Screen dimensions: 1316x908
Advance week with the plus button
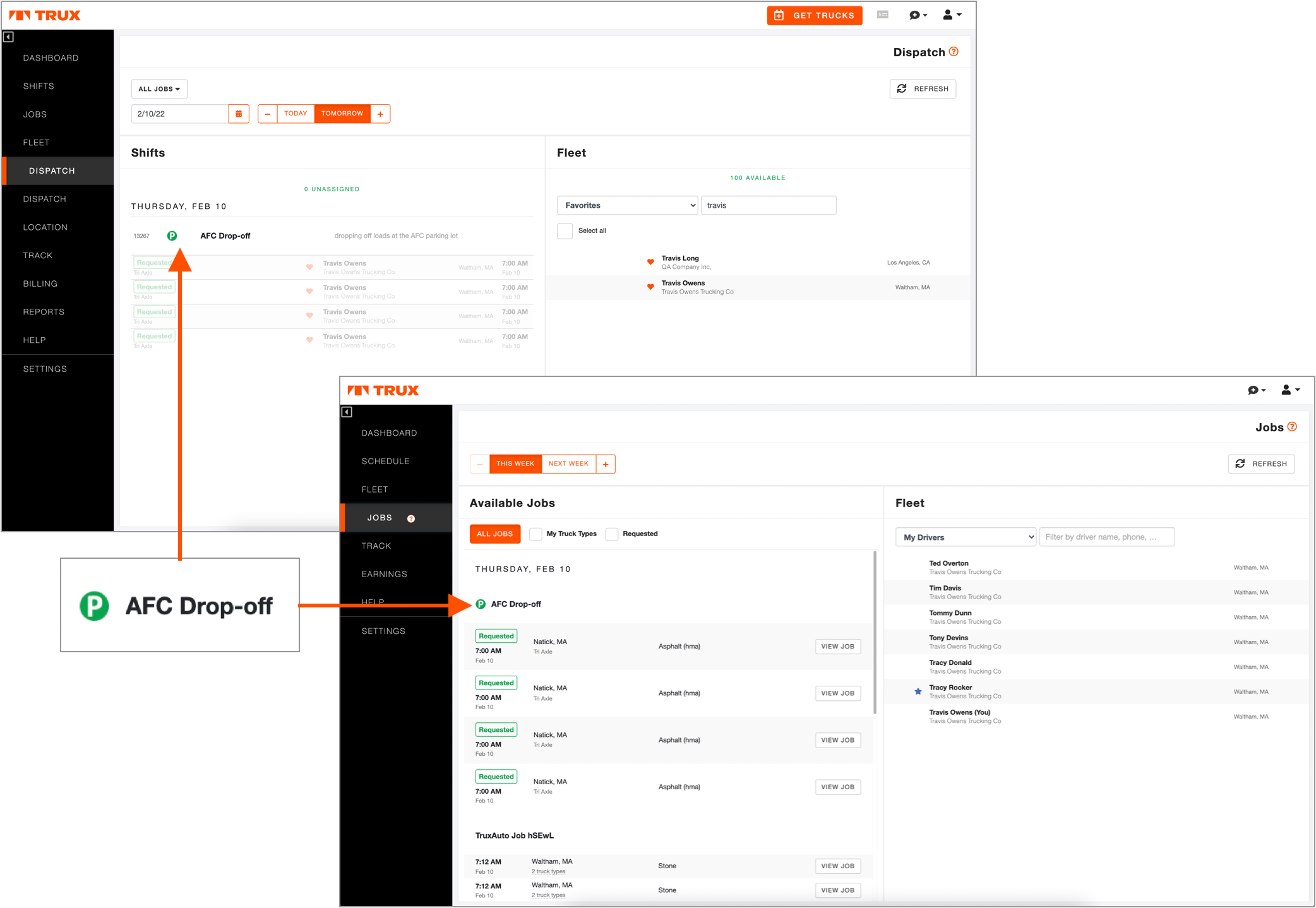(606, 464)
